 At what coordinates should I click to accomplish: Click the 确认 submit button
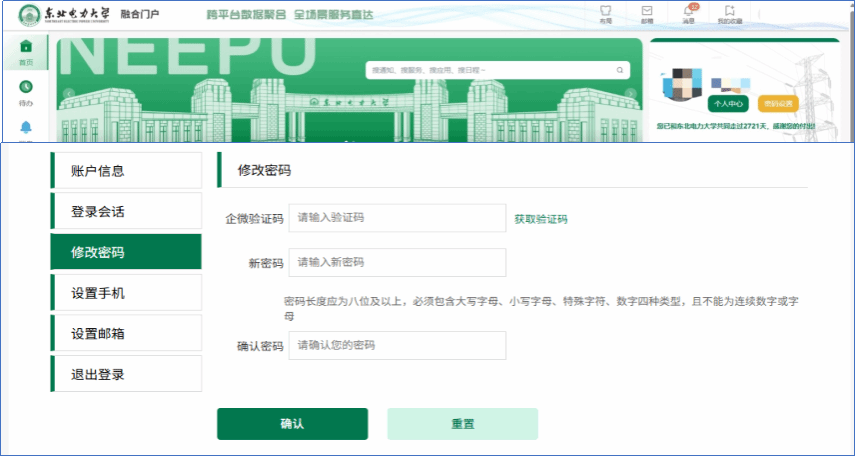[x=292, y=424]
